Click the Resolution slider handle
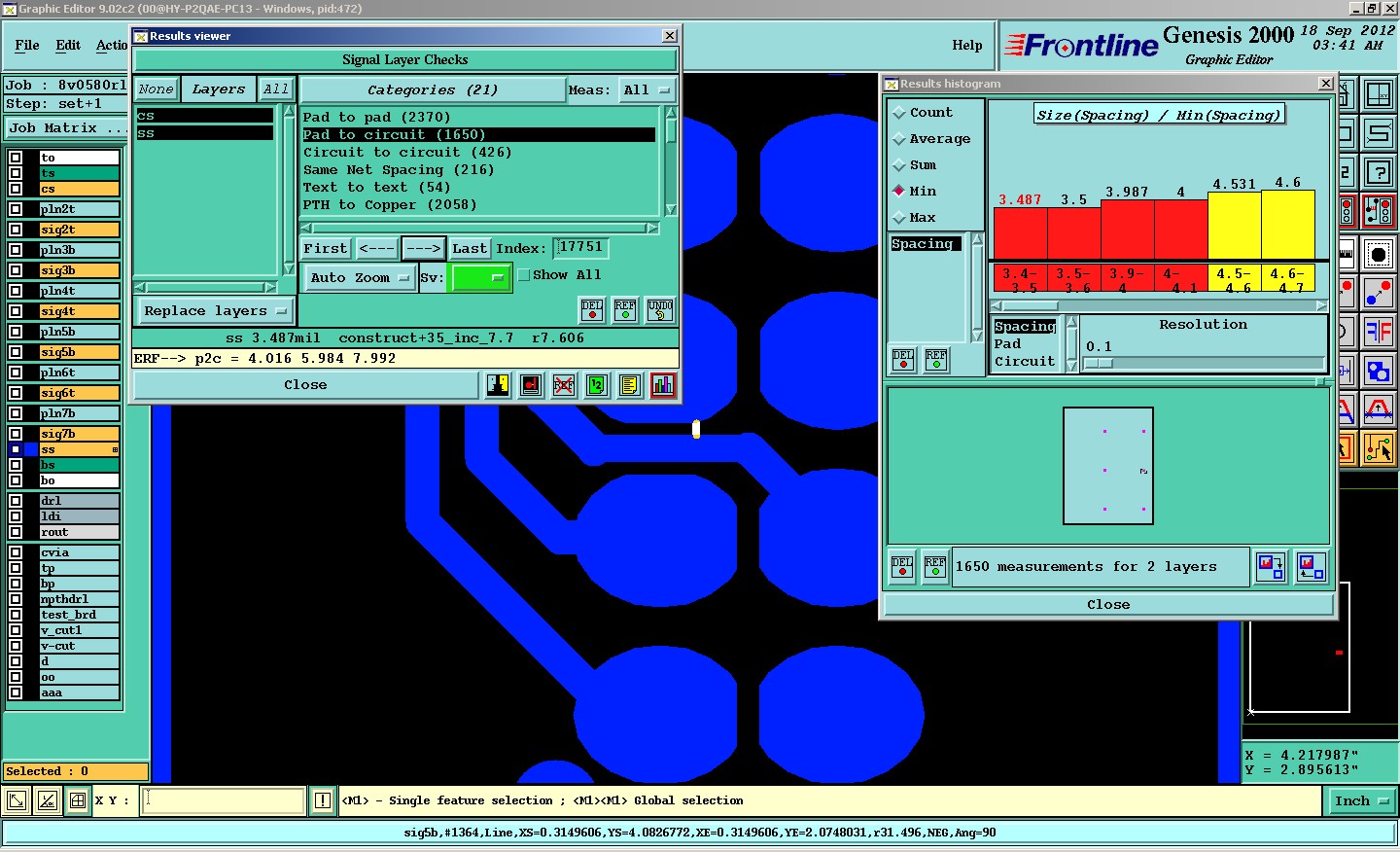 tap(1099, 364)
